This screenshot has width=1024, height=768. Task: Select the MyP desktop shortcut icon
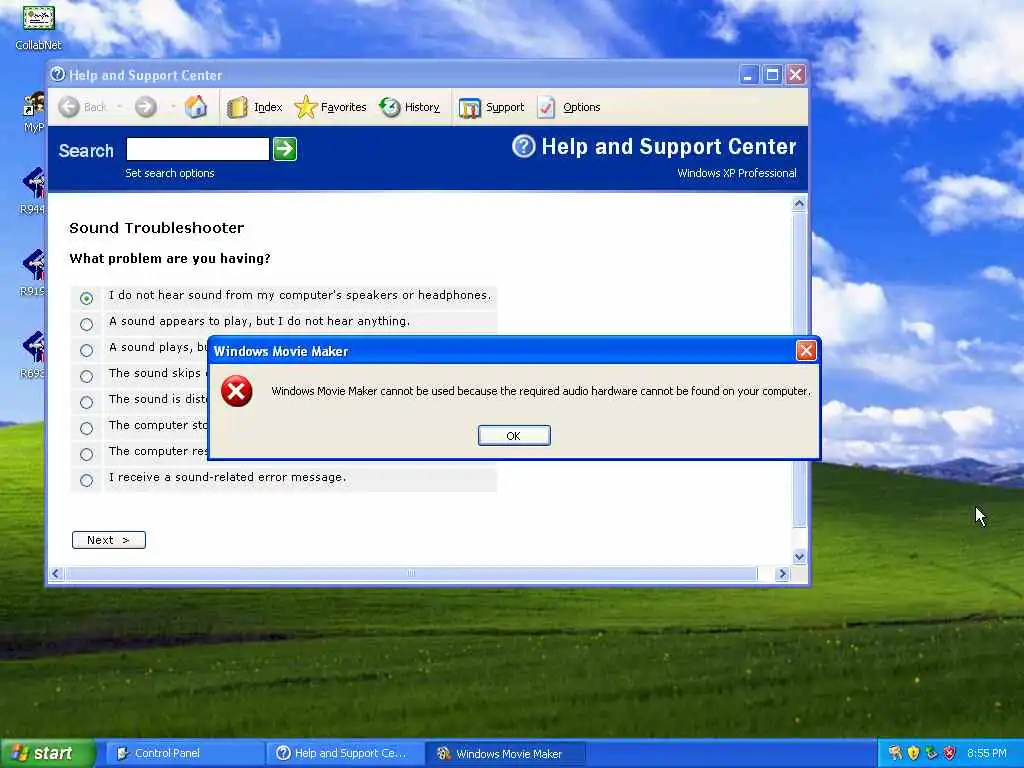(34, 104)
